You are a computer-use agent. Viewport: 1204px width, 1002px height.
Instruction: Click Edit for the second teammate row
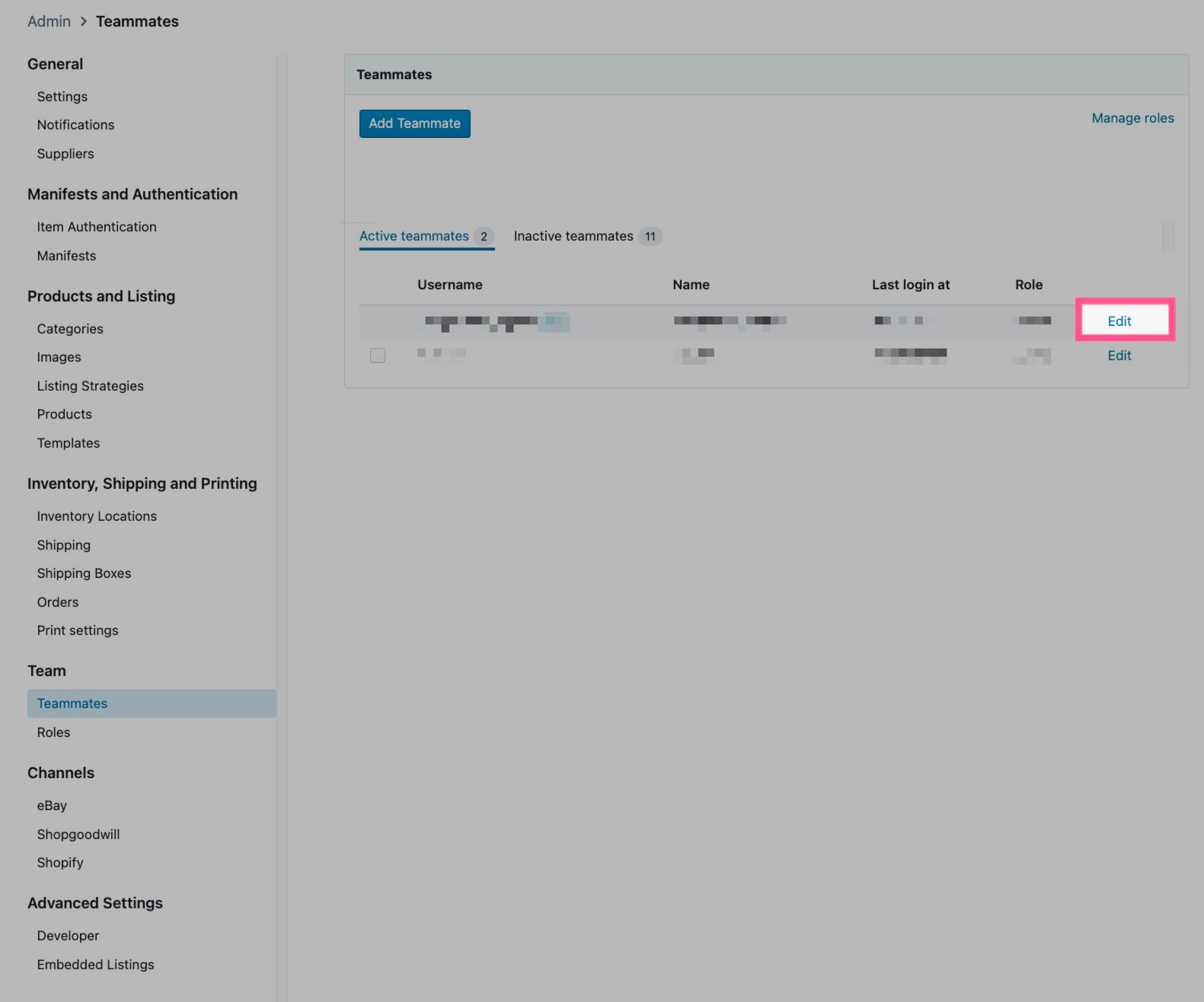point(1119,356)
